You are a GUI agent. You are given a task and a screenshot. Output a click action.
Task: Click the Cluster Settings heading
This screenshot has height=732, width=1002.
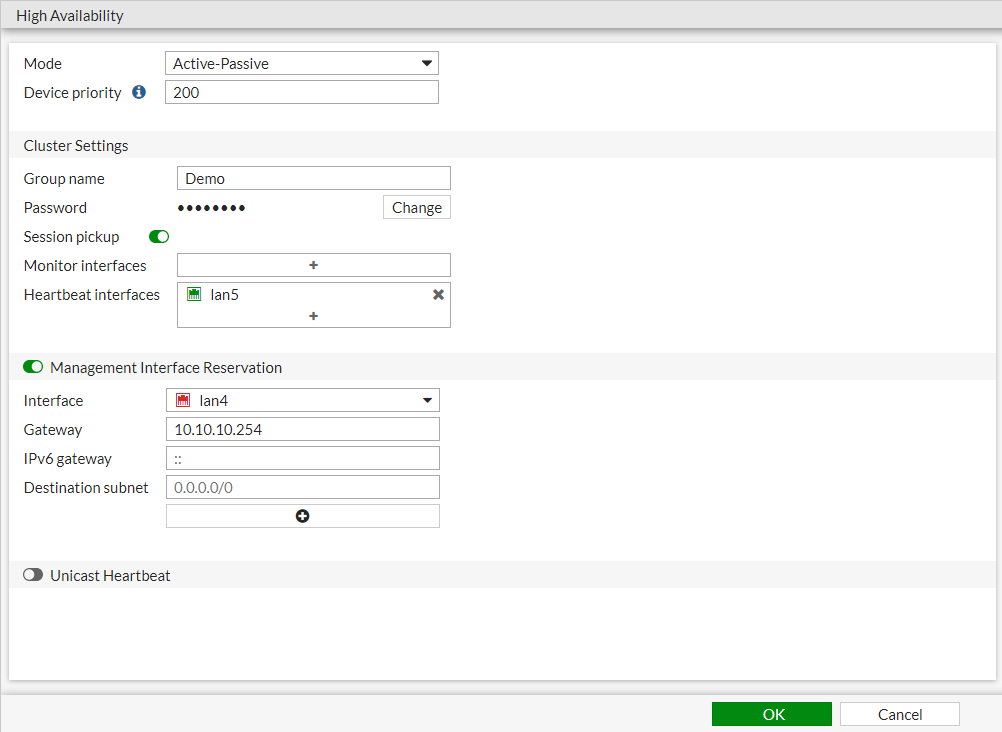point(76,146)
